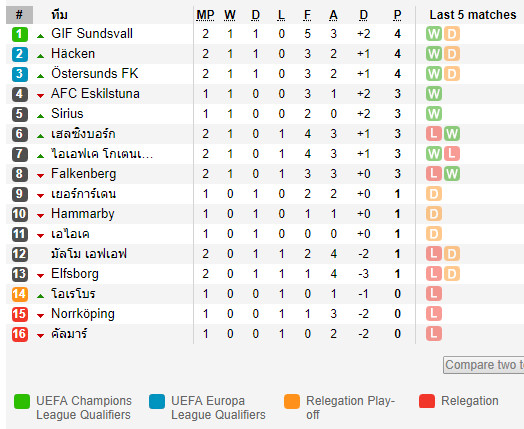This screenshot has height=429, width=524.
Task: Click the W badge in AFC Eskilstuna row
Action: tap(434, 94)
